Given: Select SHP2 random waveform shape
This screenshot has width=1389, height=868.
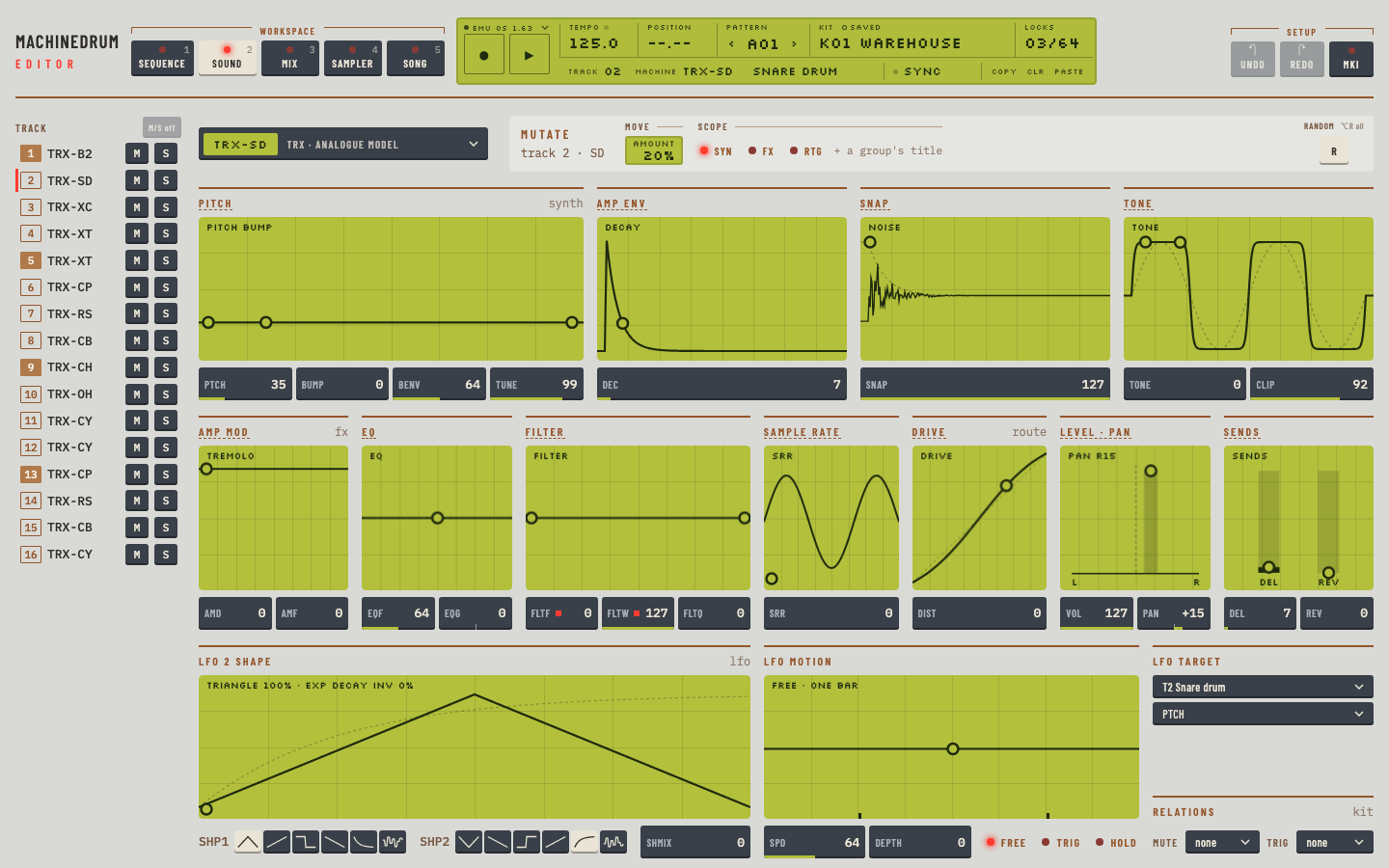Looking at the screenshot, I should (x=613, y=842).
